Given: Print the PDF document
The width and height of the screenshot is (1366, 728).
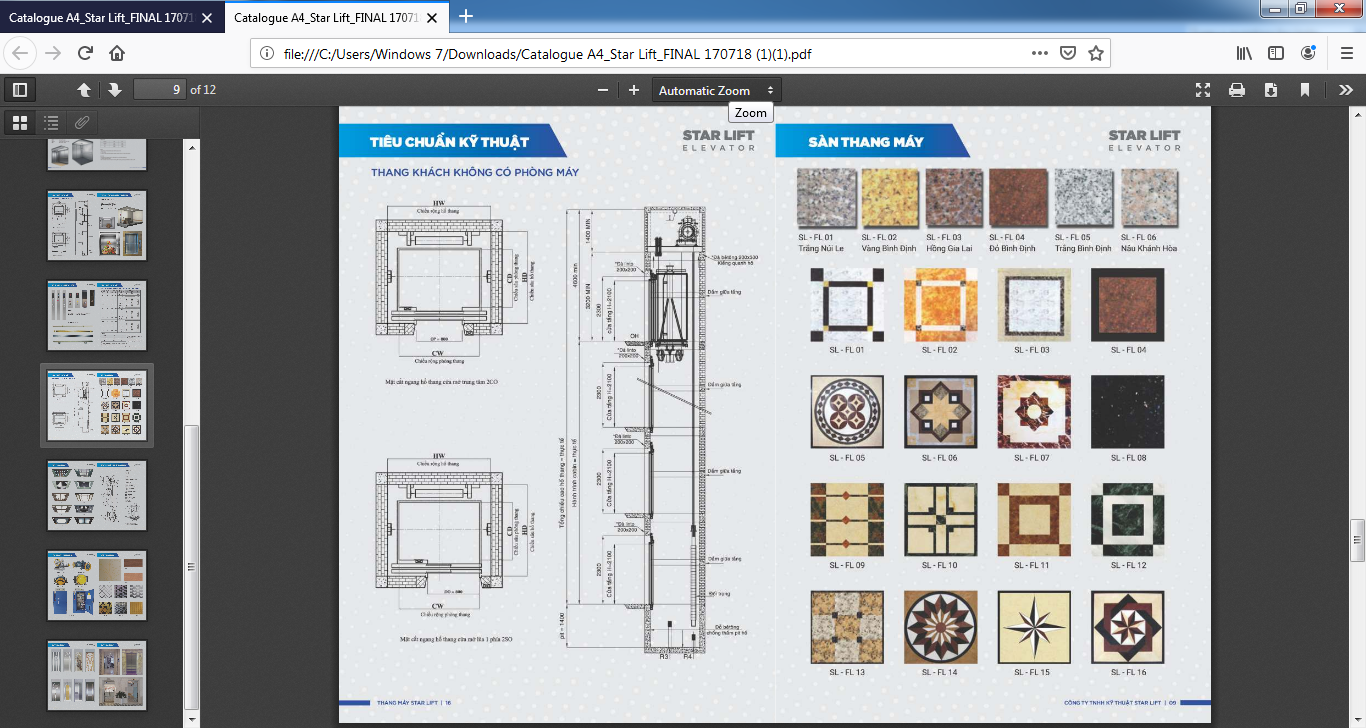Looking at the screenshot, I should (x=1237, y=90).
